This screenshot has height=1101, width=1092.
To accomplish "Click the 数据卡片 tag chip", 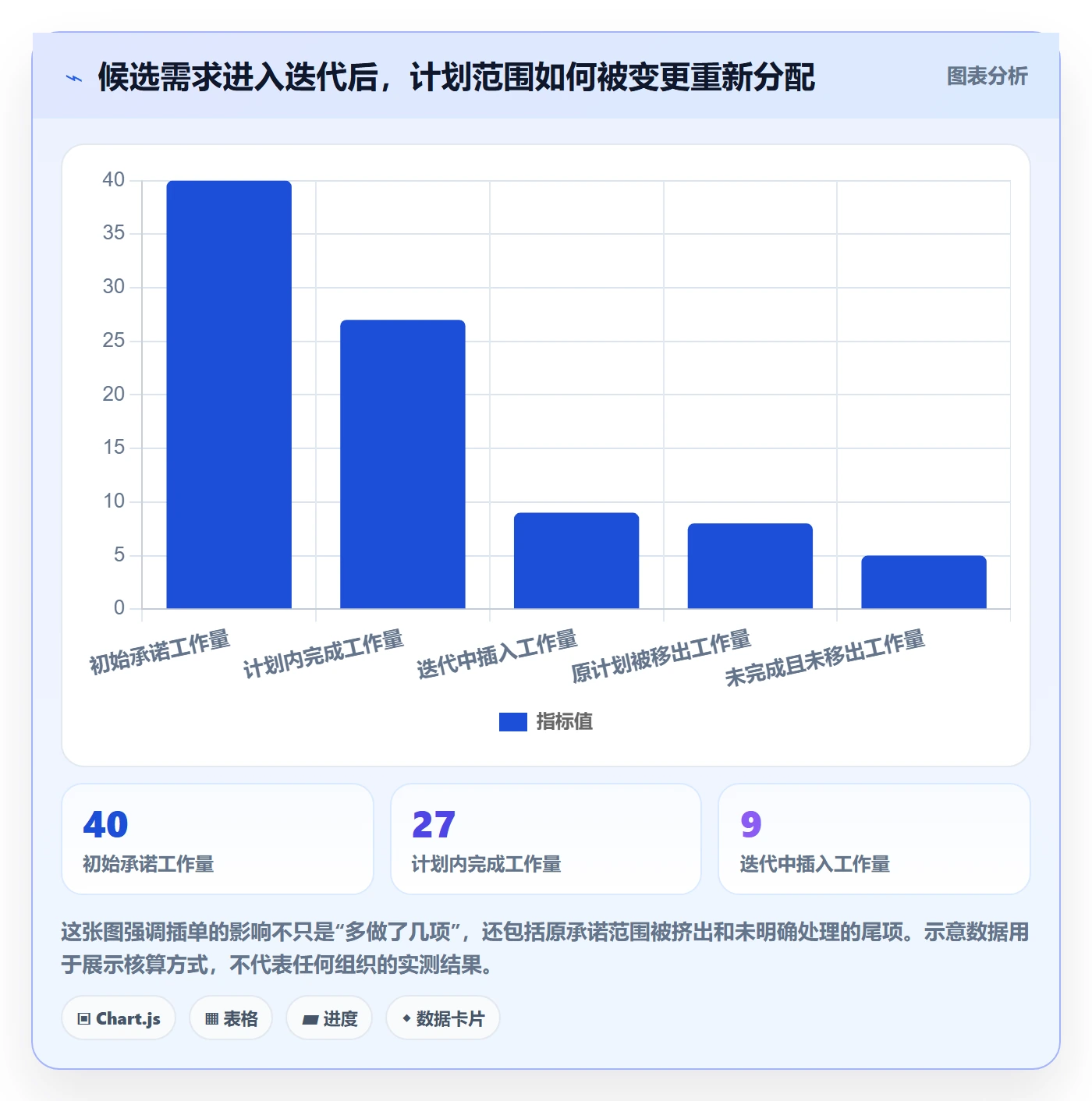I will tap(443, 1018).
